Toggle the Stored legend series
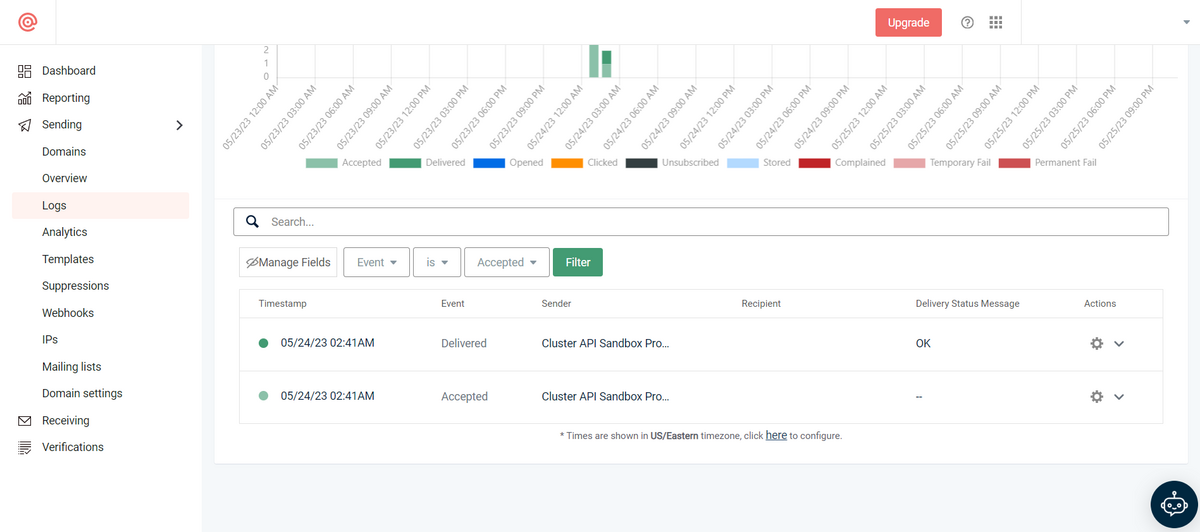 759,162
